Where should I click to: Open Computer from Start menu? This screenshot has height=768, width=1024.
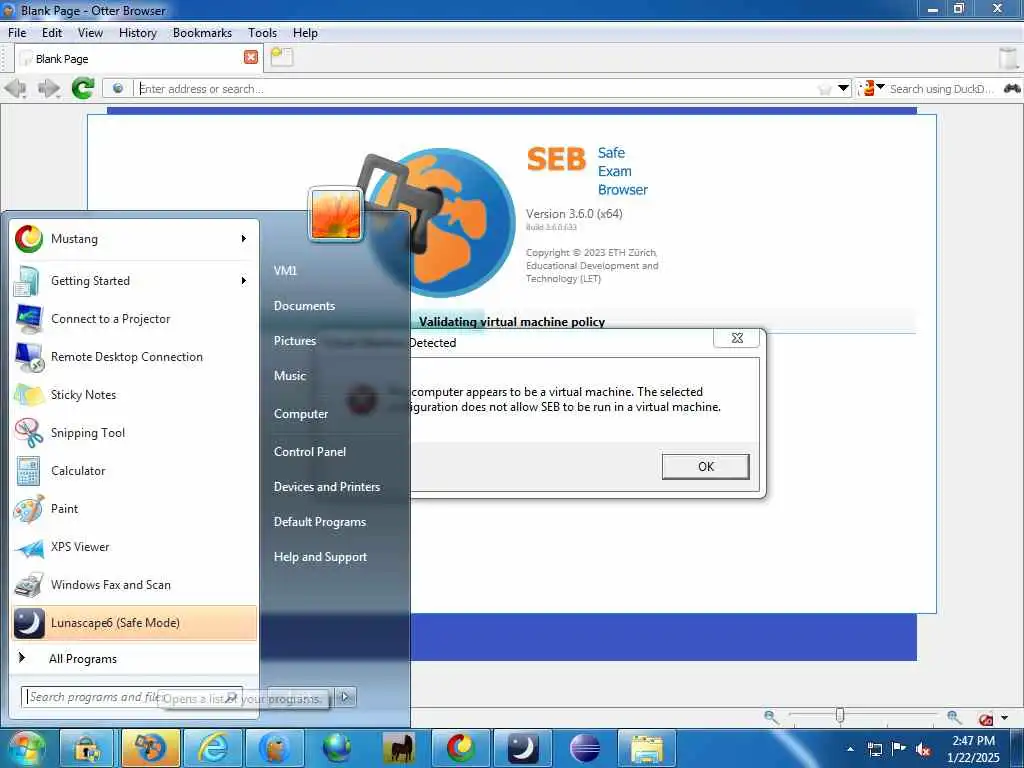point(301,414)
